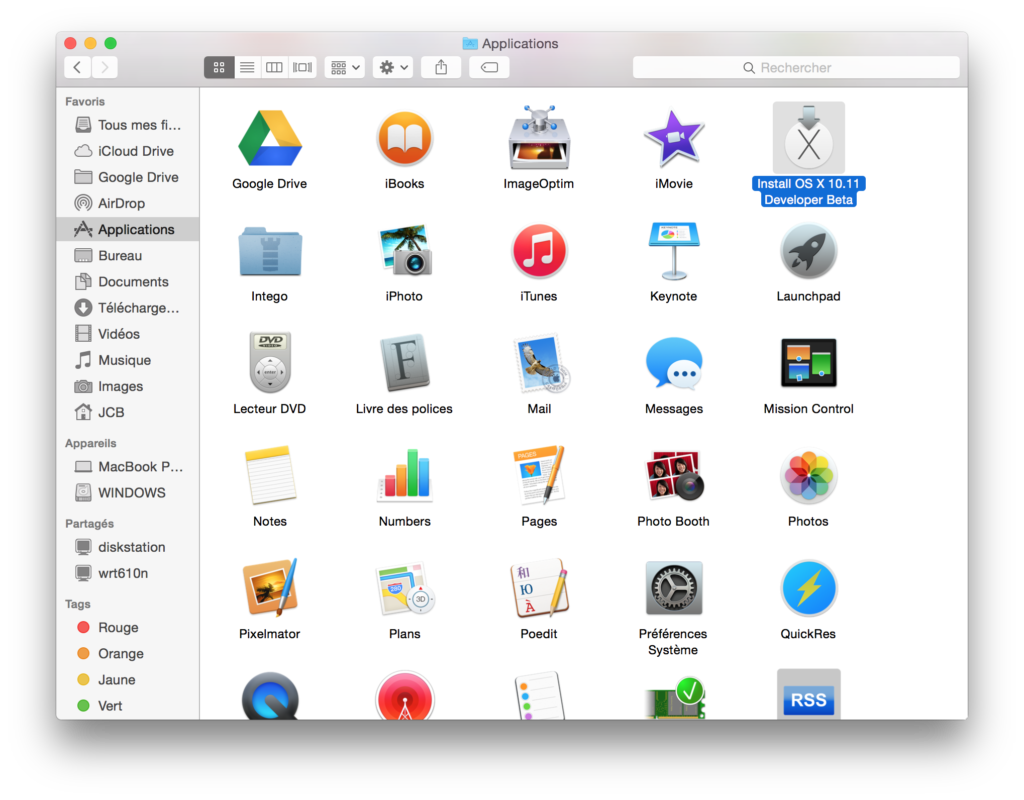Image resolution: width=1024 pixels, height=800 pixels.
Task: Select the Launchpad rocket icon
Action: click(808, 251)
